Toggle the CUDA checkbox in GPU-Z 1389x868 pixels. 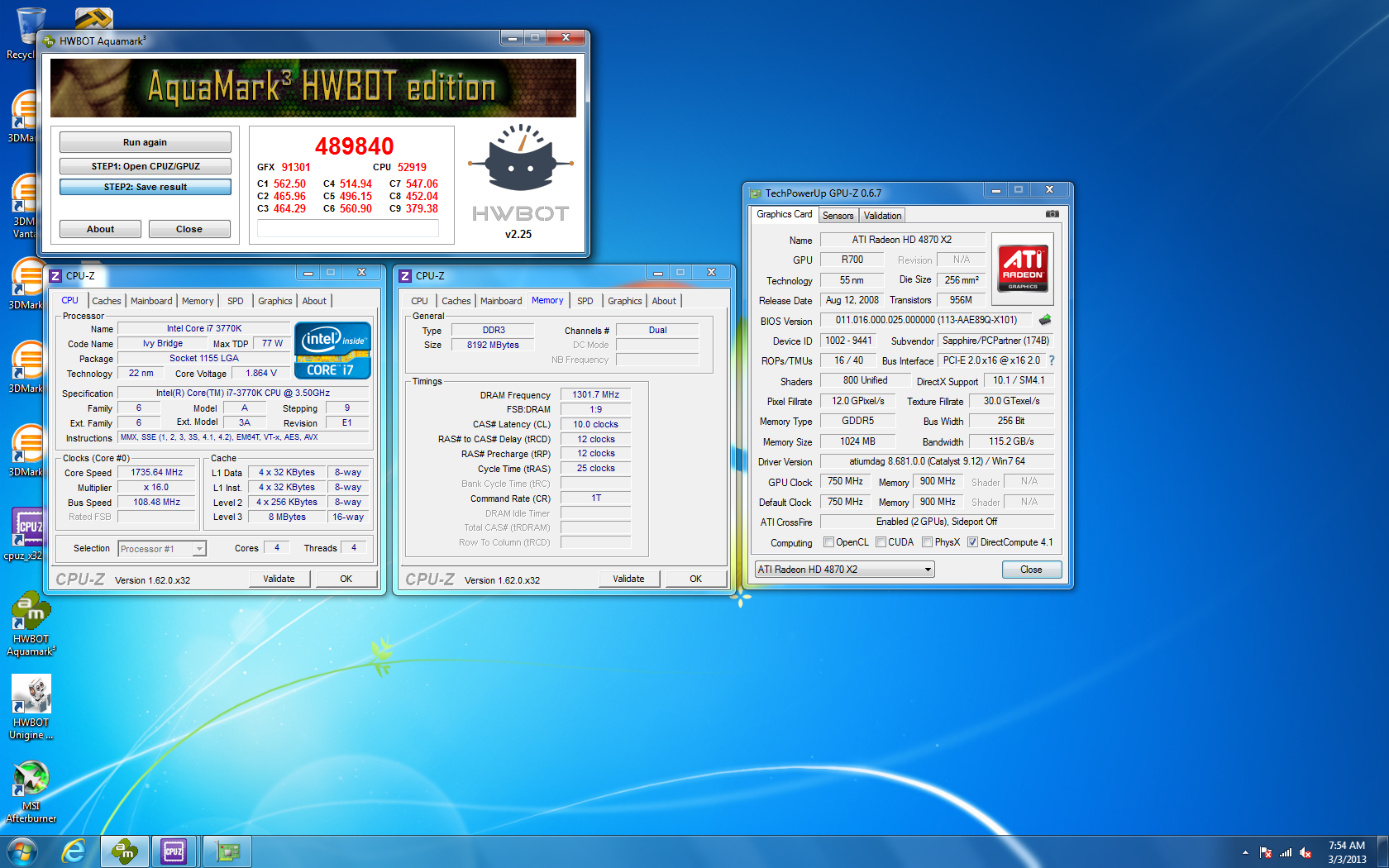[x=881, y=542]
